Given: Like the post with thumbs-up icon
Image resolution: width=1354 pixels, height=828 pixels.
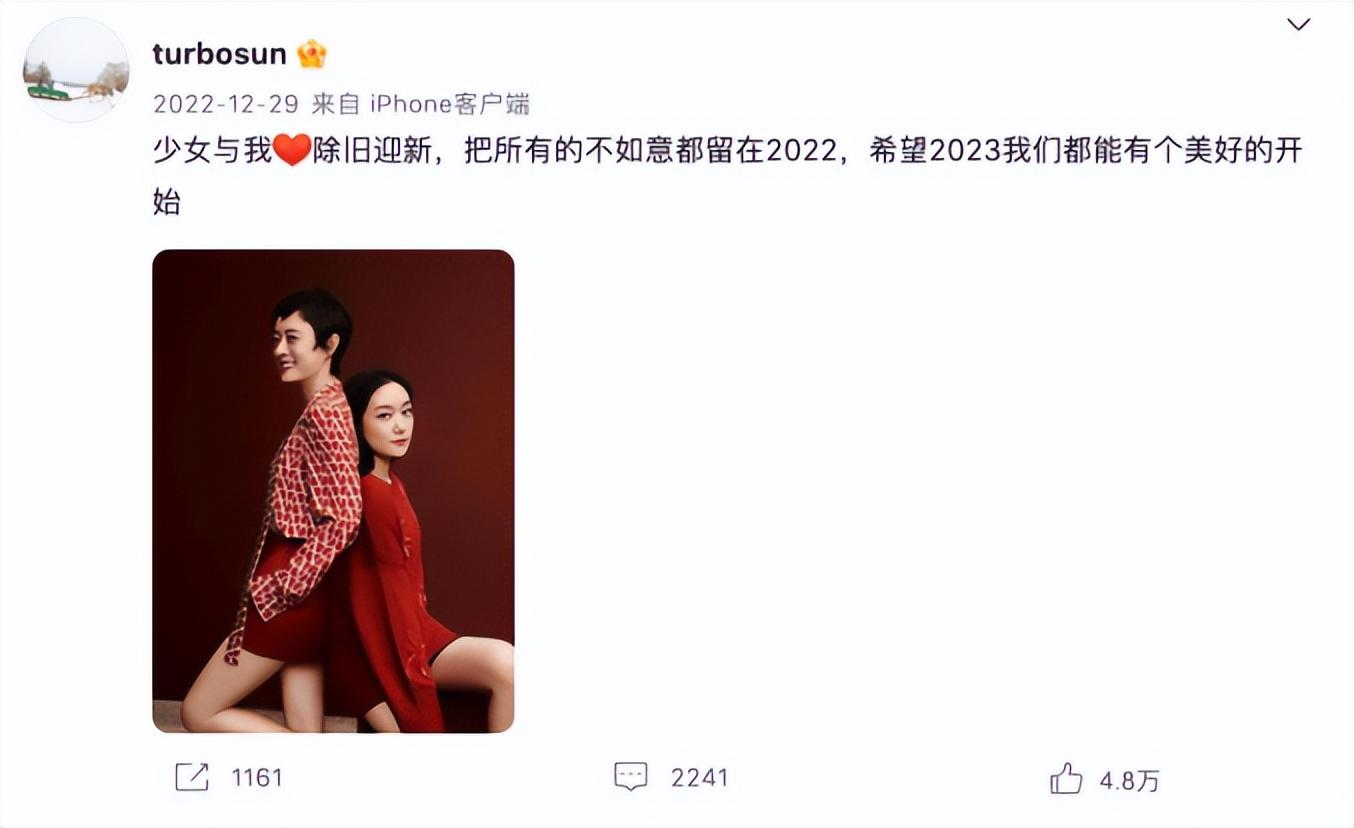Looking at the screenshot, I should pyautogui.click(x=1066, y=778).
